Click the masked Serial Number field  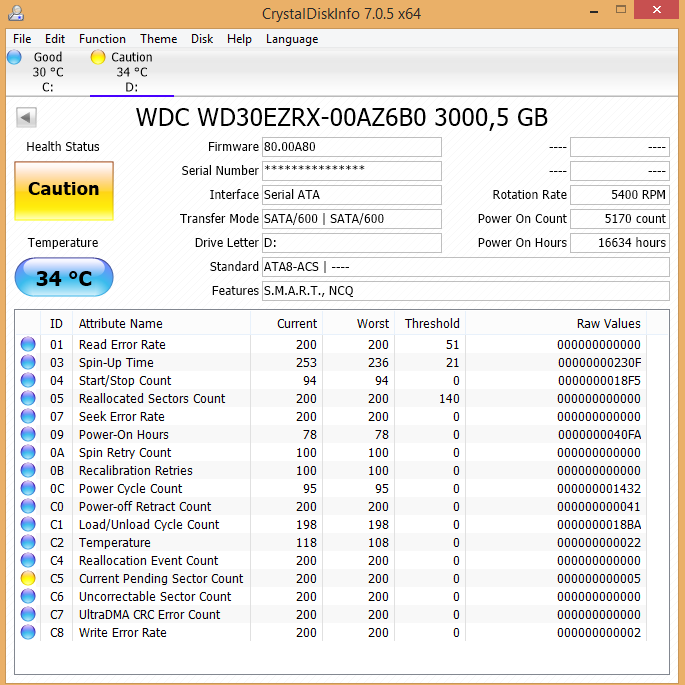point(352,171)
